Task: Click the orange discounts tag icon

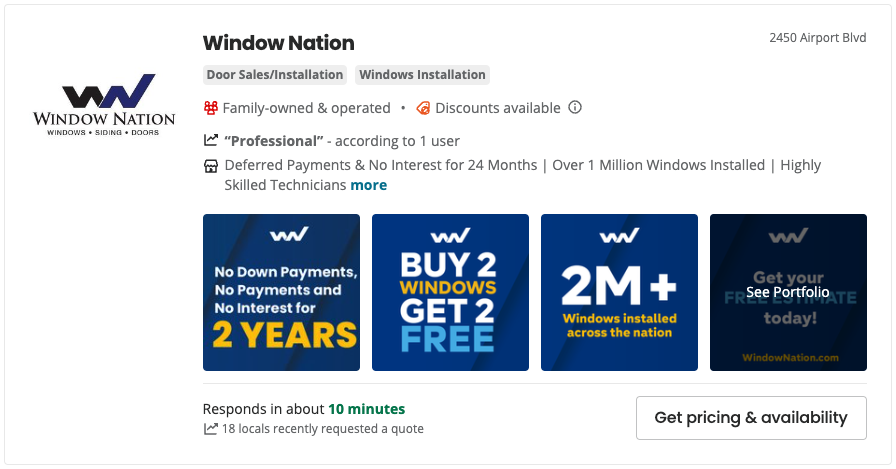Action: click(x=423, y=108)
